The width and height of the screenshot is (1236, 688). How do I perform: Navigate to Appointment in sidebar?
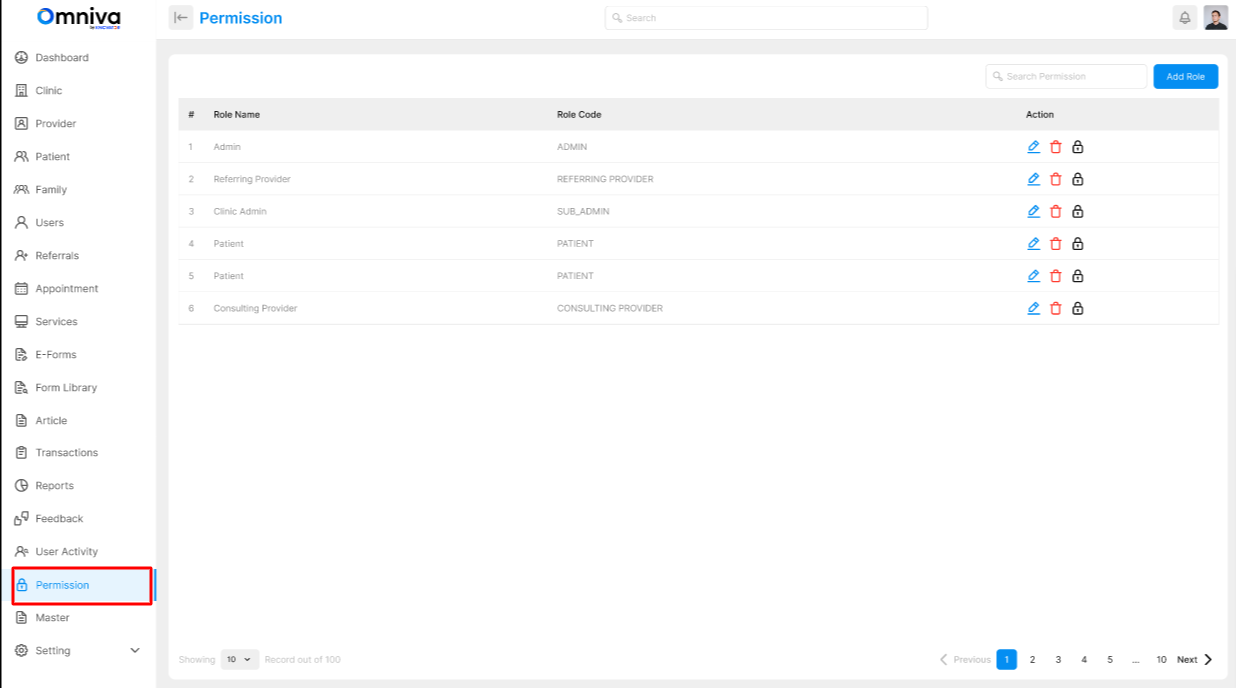[x=66, y=289]
